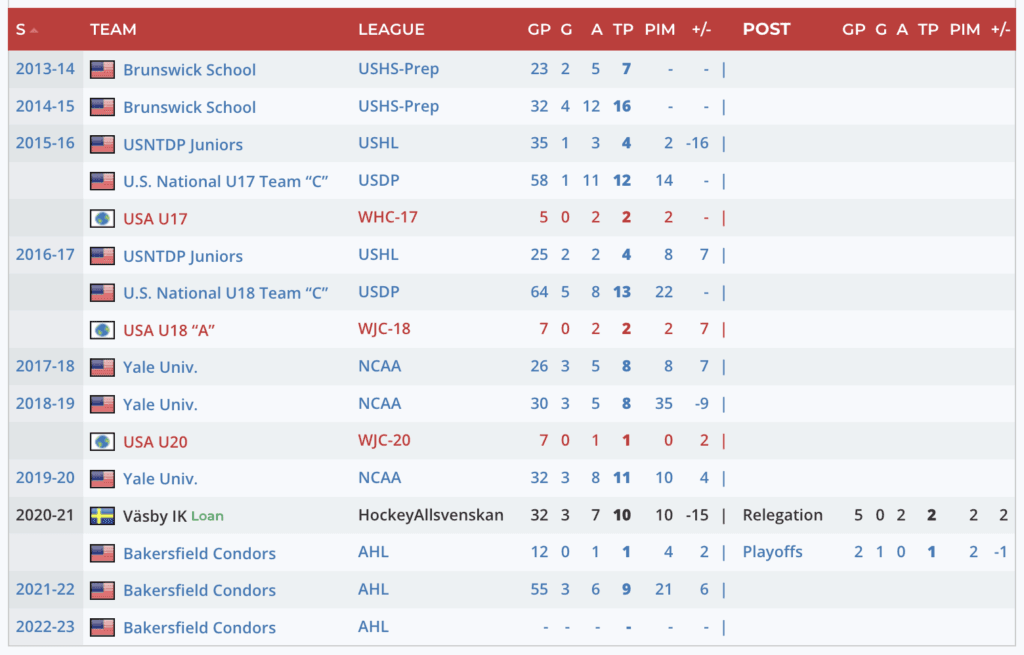Open the 2021-22 Bakersfield Condors AHL link
The image size is (1024, 655).
[373, 590]
